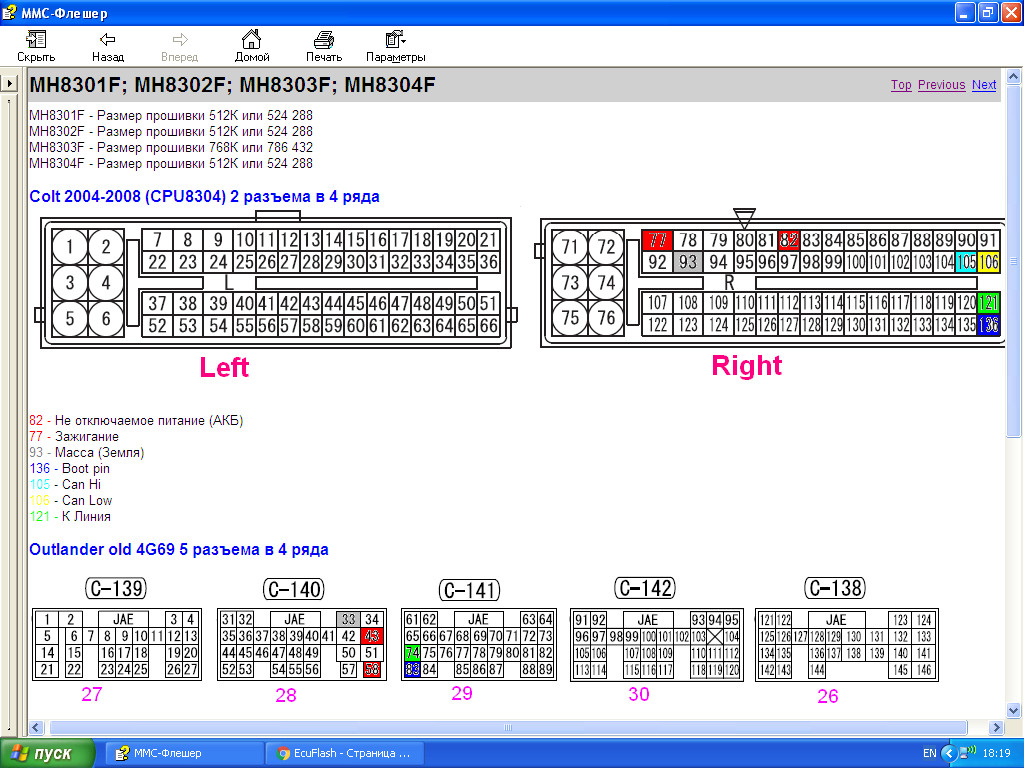The height and width of the screenshot is (768, 1024).
Task: Click the horizontal scrollbar thumb
Action: 508,727
